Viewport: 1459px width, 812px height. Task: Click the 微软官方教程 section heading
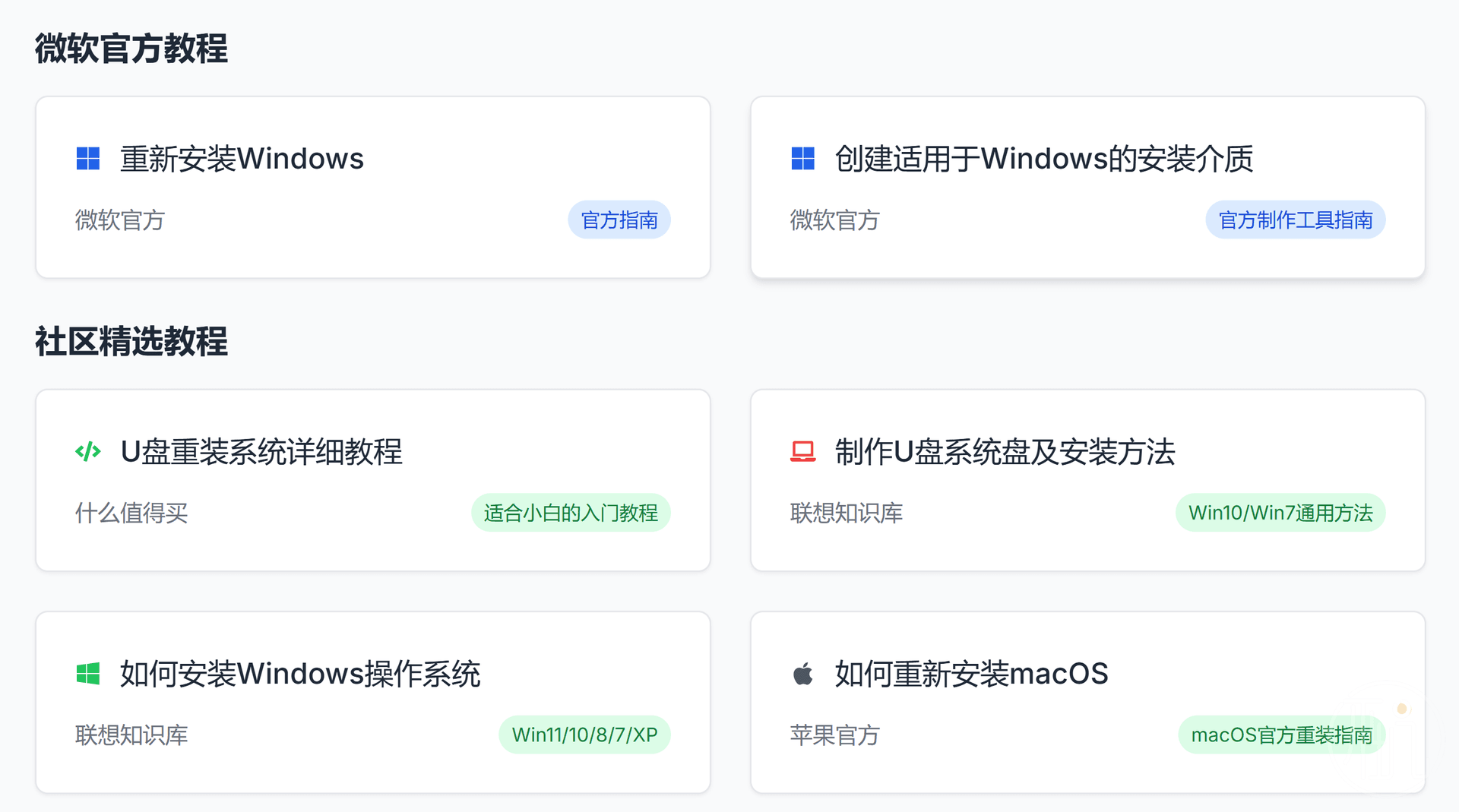131,49
